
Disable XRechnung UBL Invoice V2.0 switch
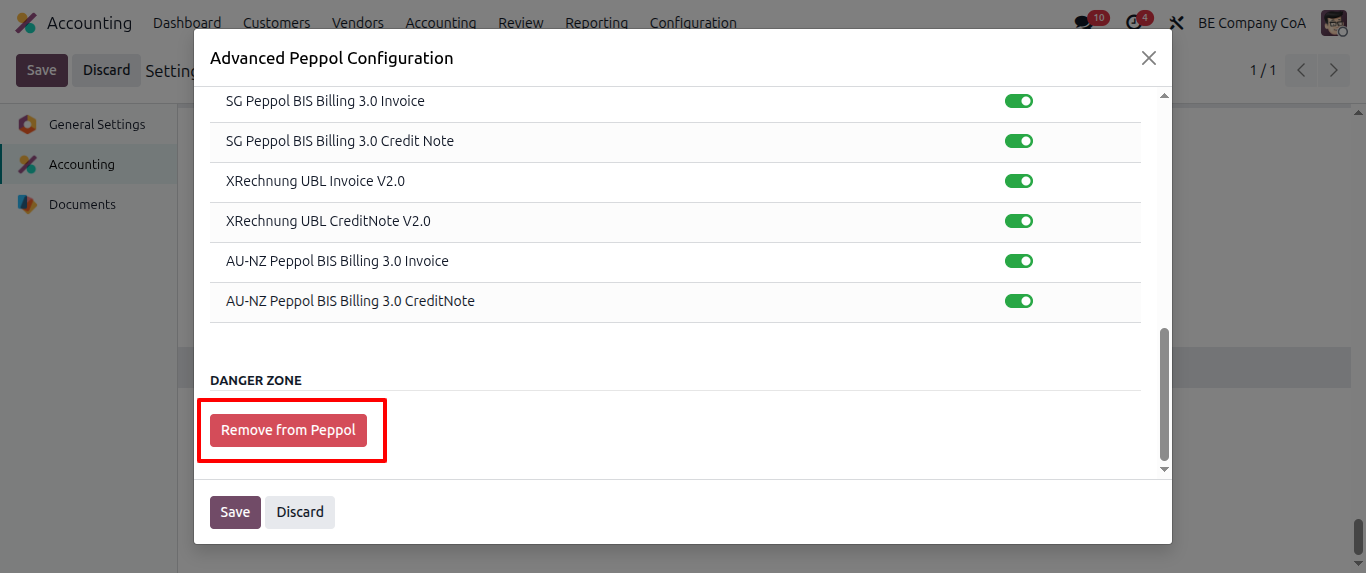tap(1018, 181)
